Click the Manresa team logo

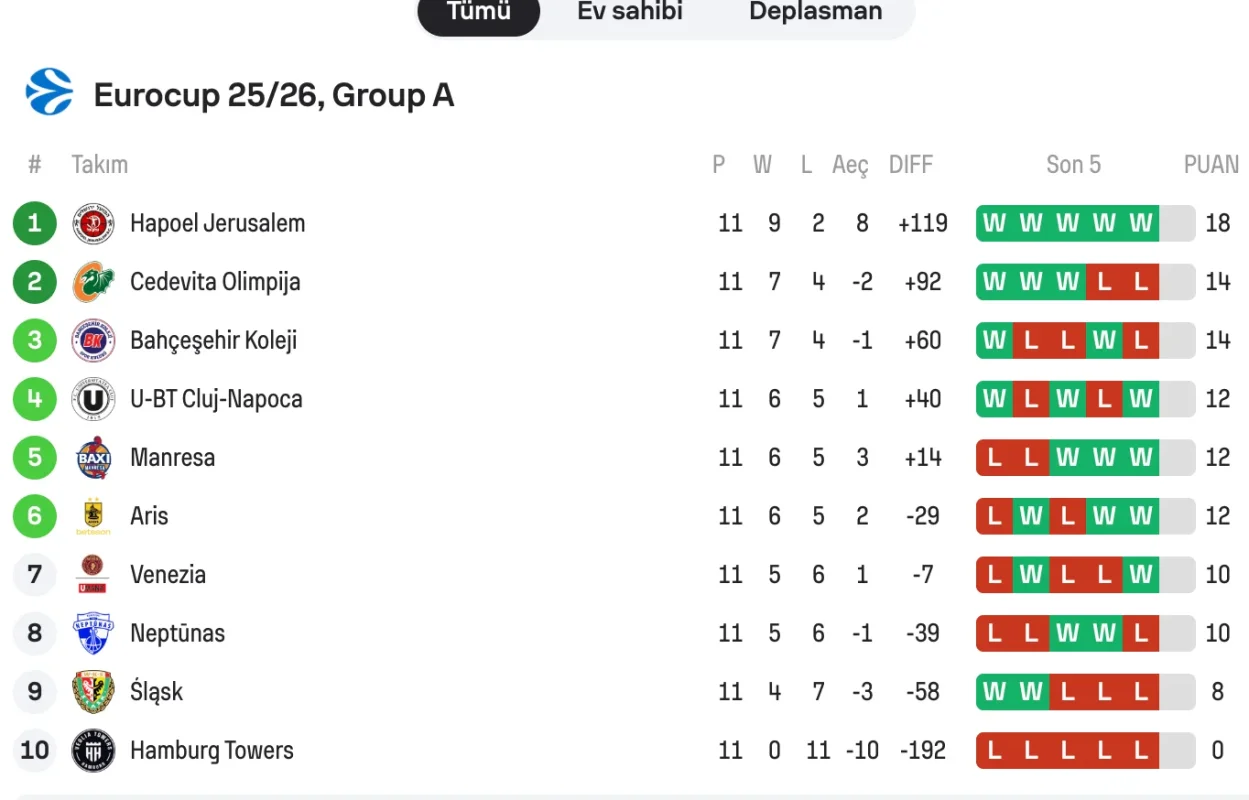pyautogui.click(x=93, y=458)
